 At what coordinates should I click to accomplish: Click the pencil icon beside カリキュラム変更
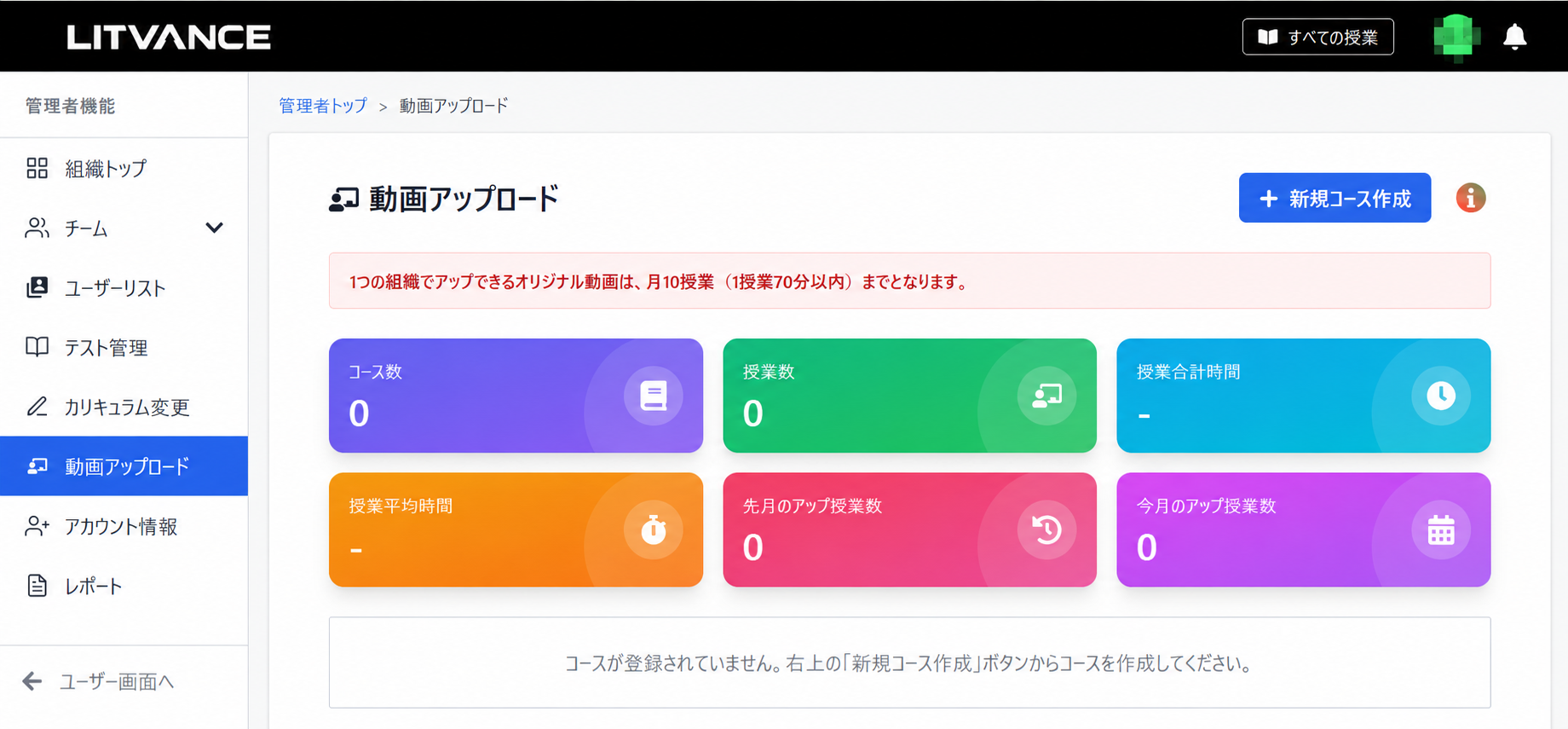coord(37,407)
